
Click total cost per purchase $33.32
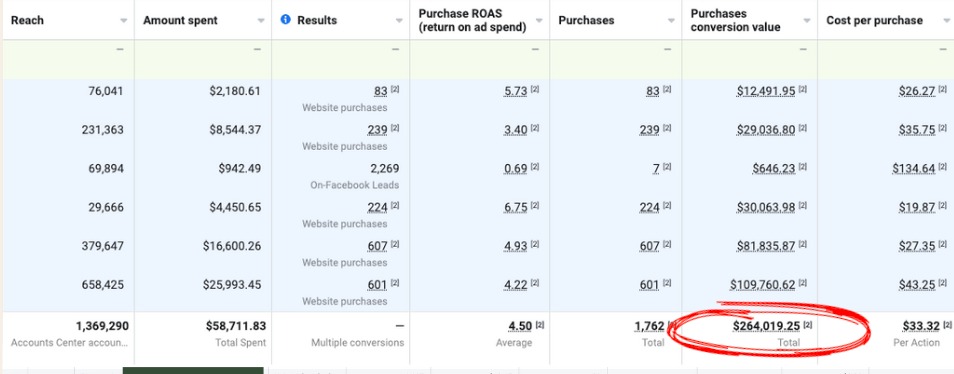coord(921,326)
